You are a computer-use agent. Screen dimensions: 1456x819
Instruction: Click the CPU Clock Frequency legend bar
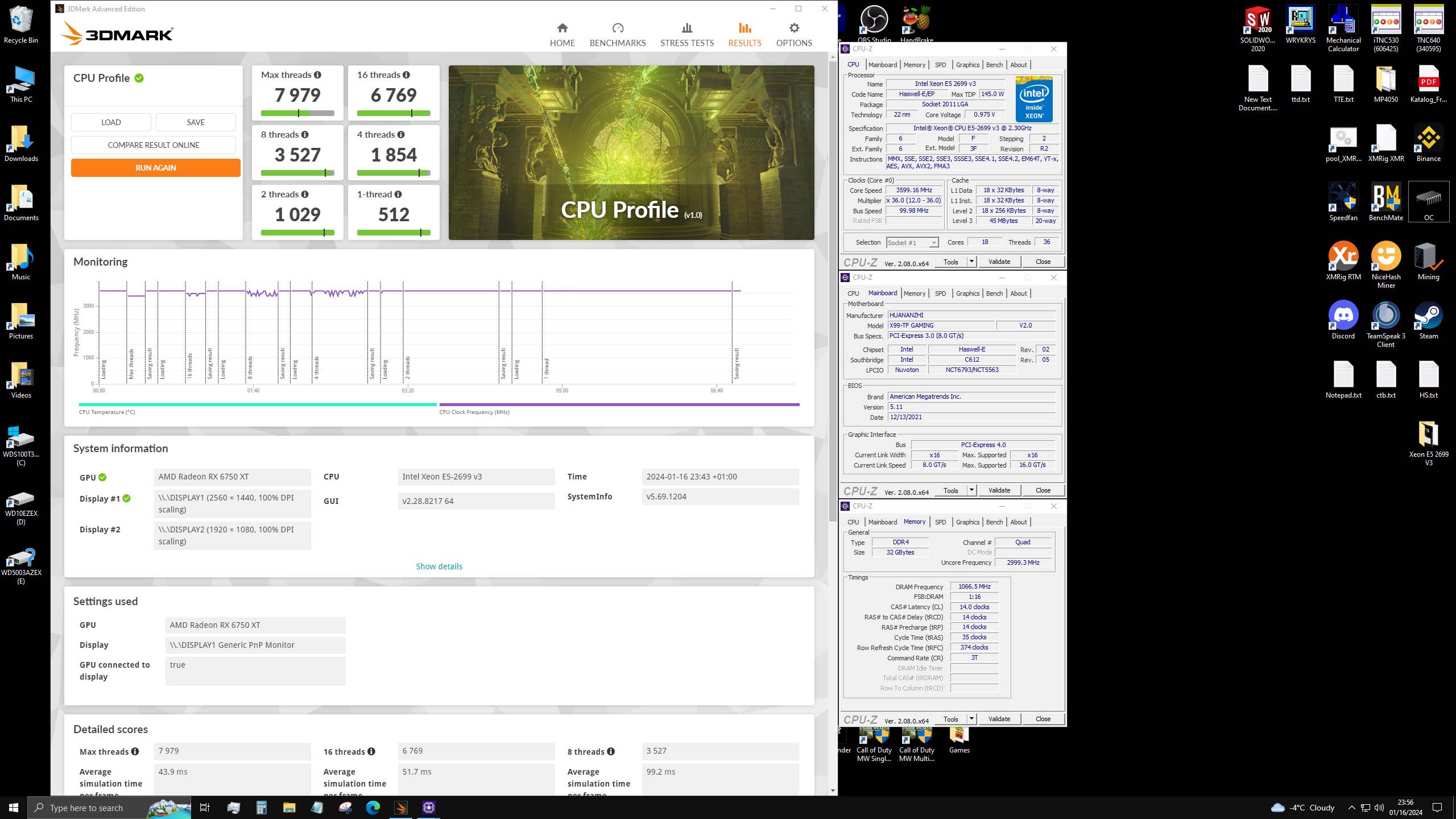coord(619,404)
